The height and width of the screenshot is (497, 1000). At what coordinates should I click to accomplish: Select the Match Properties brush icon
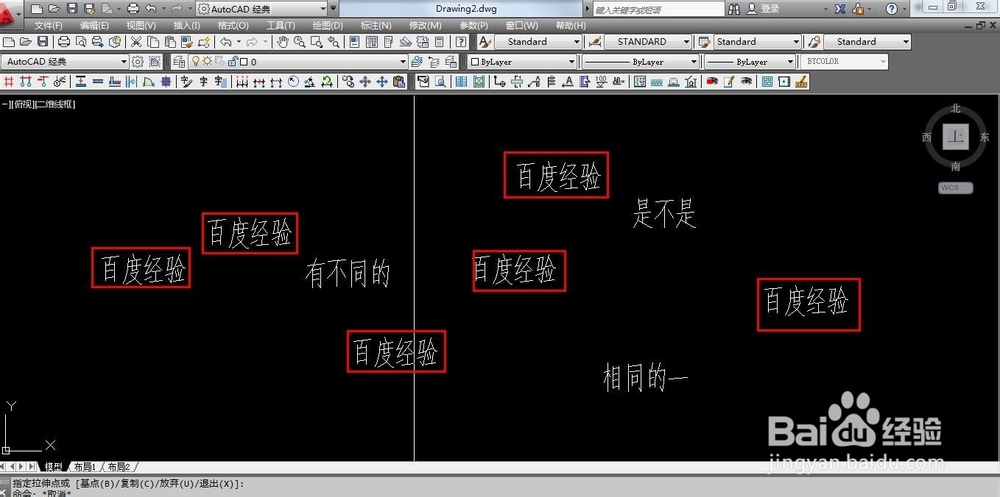tap(187, 42)
